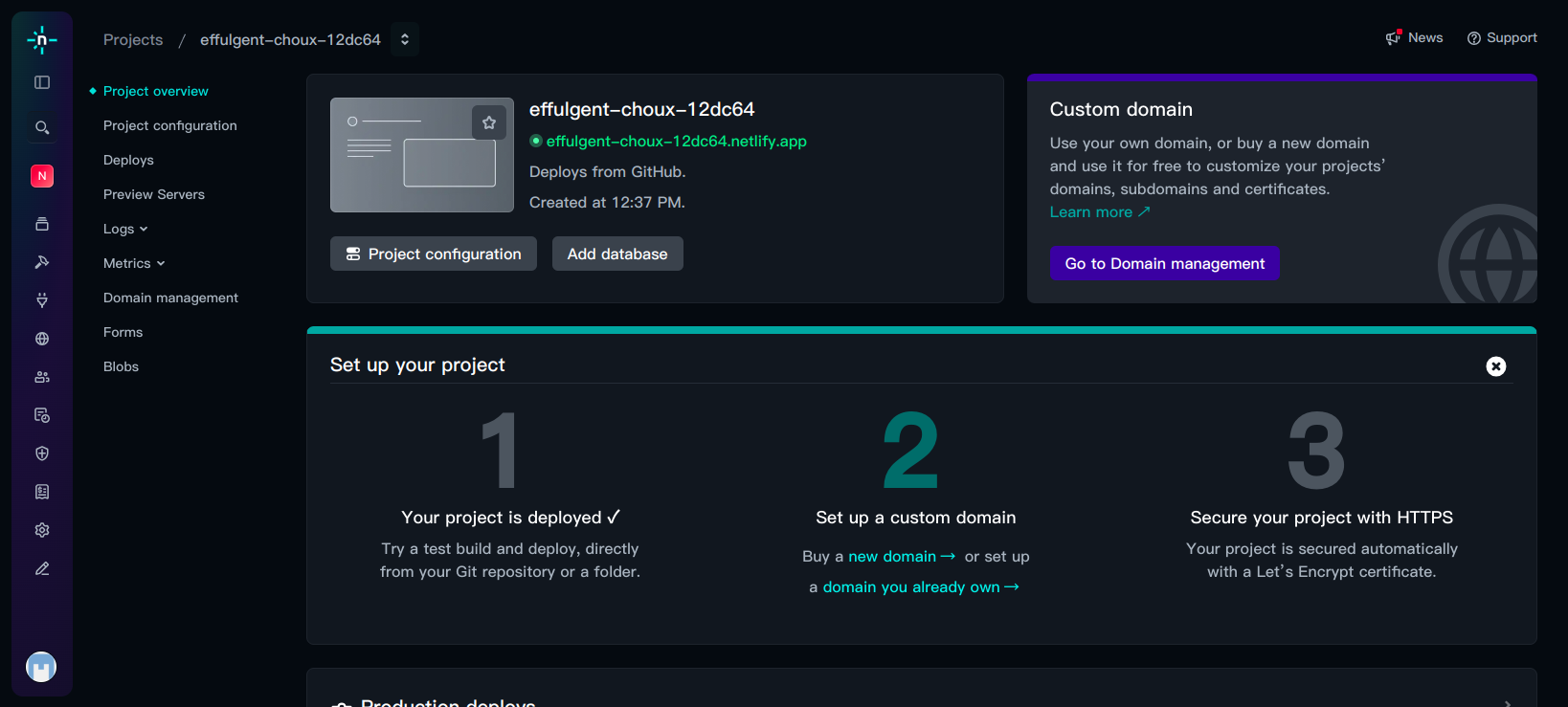Open the projects stack icon in sidebar

click(x=42, y=224)
